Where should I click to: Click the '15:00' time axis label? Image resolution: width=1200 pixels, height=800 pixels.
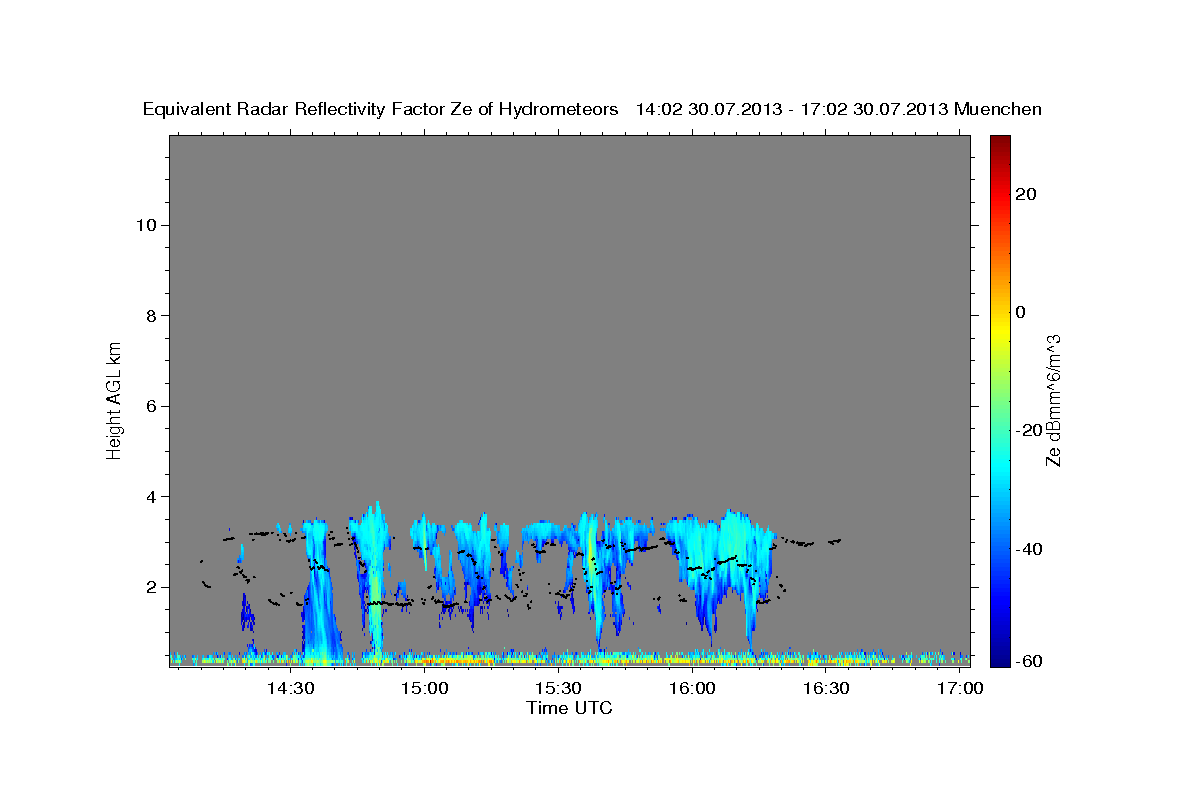click(x=424, y=689)
